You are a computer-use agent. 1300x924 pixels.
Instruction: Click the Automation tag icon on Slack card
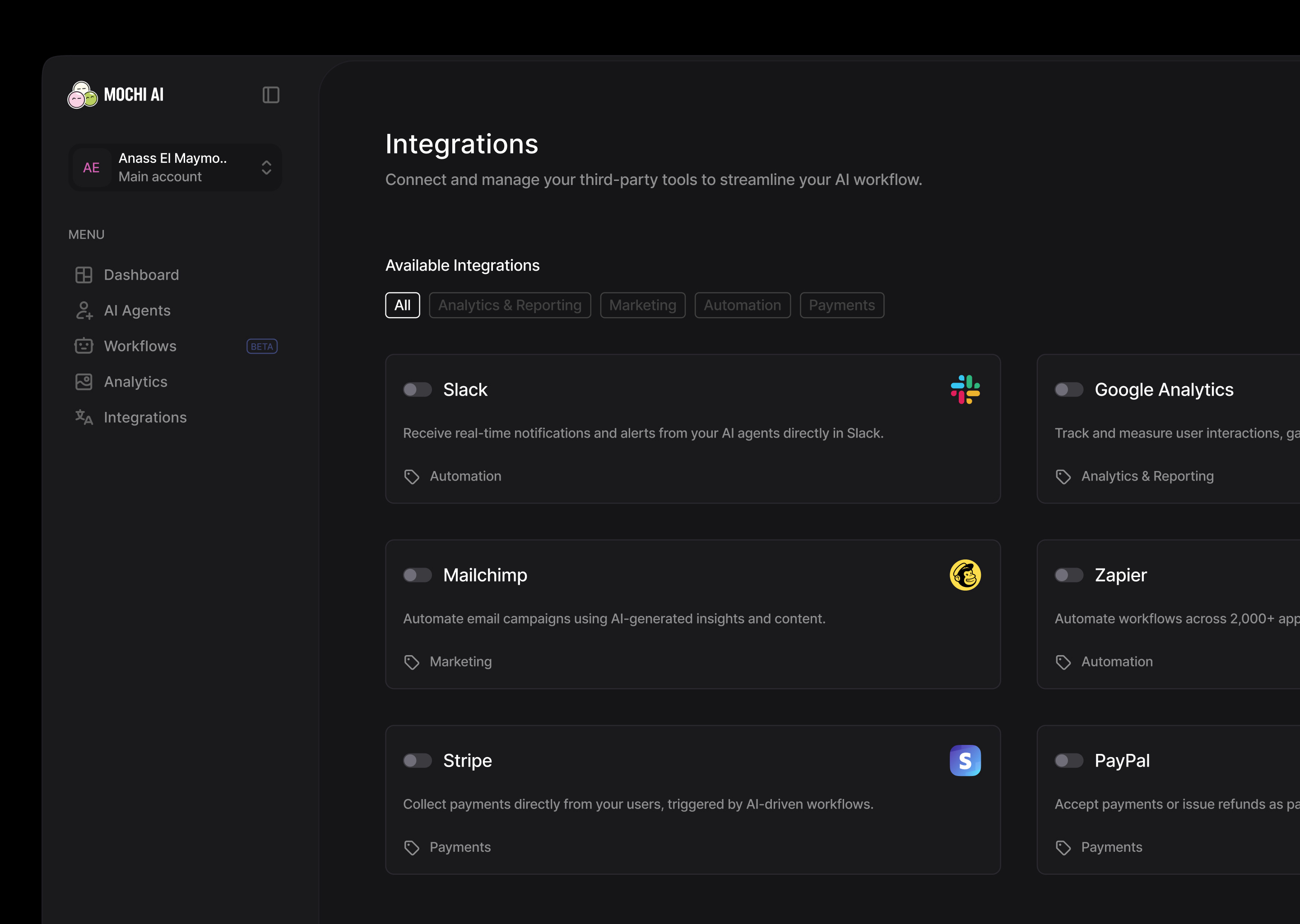coord(412,476)
